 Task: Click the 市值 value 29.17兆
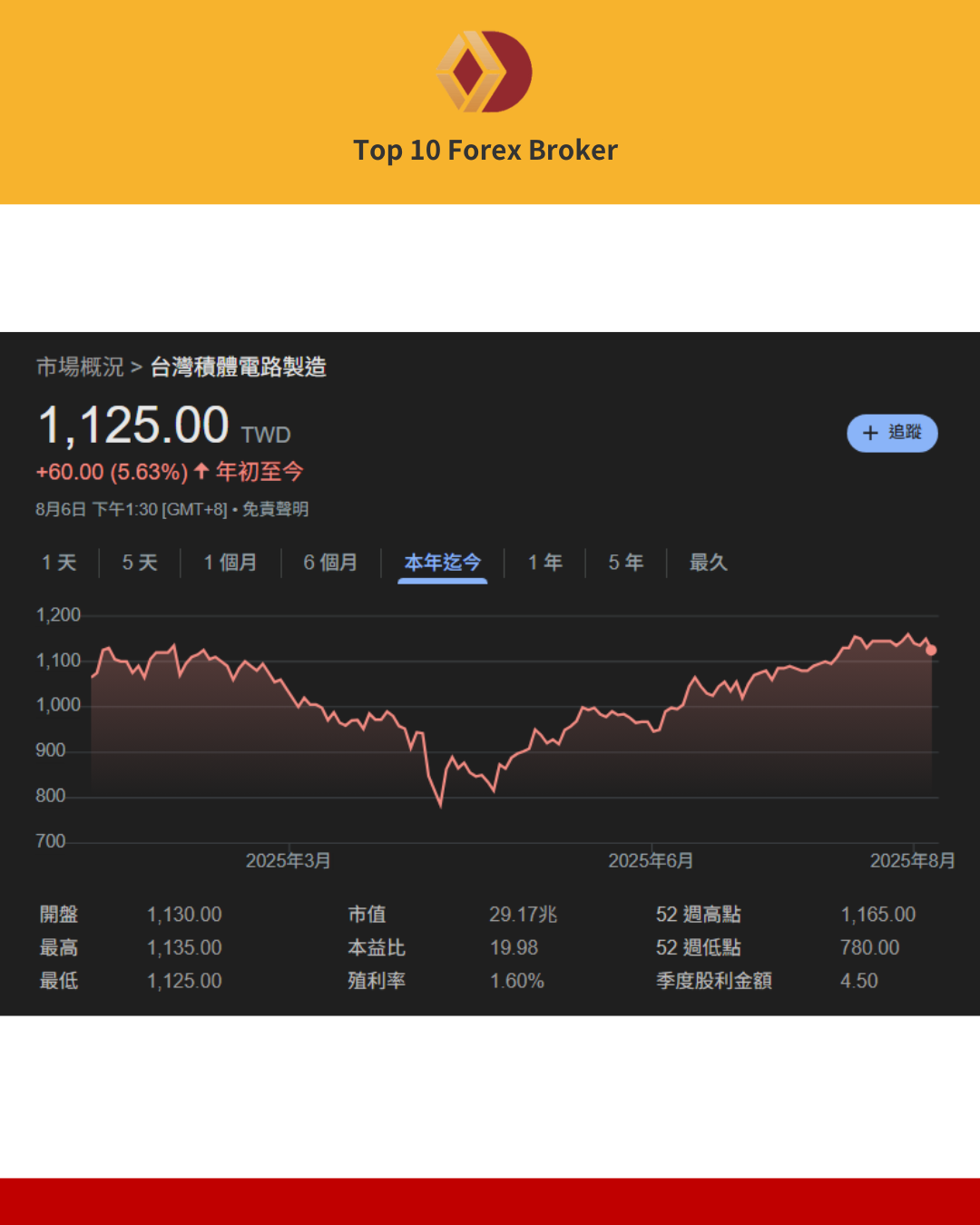[524, 915]
